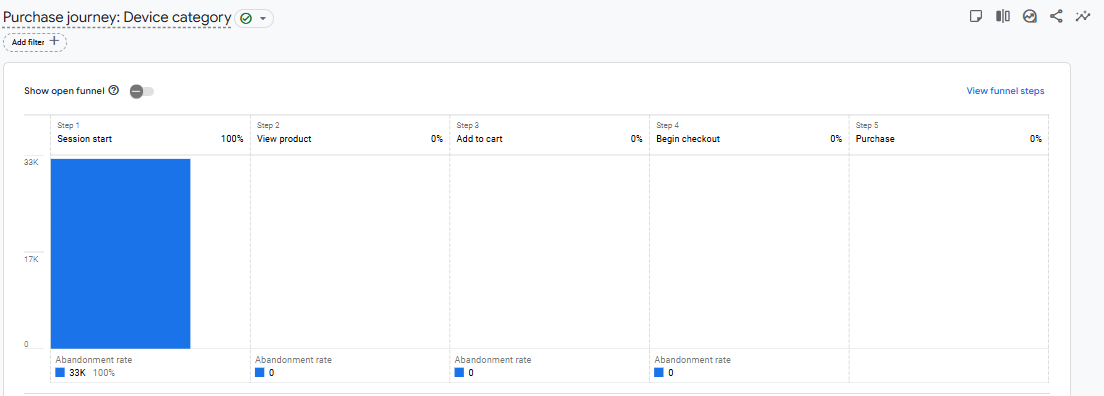Click the 17K axis label
This screenshot has width=1104, height=396.
click(32, 259)
